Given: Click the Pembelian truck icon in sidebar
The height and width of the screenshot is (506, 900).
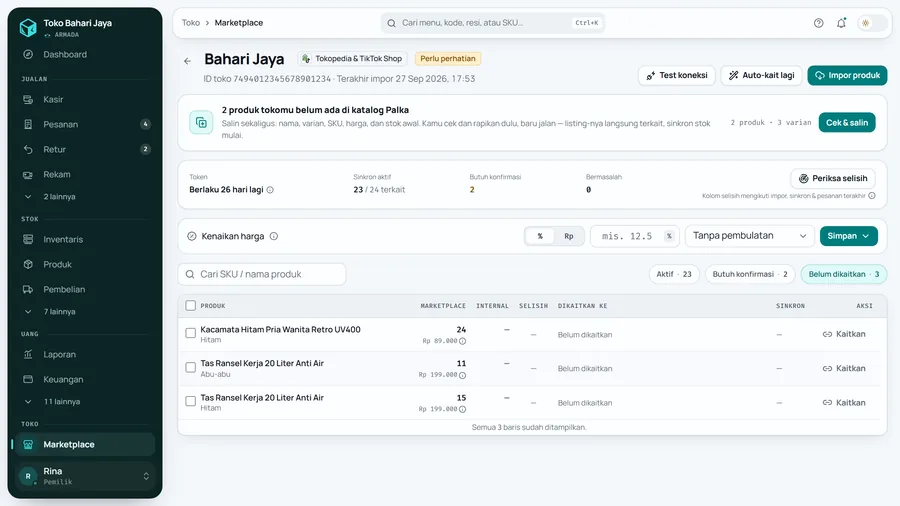Looking at the screenshot, I should [x=28, y=289].
